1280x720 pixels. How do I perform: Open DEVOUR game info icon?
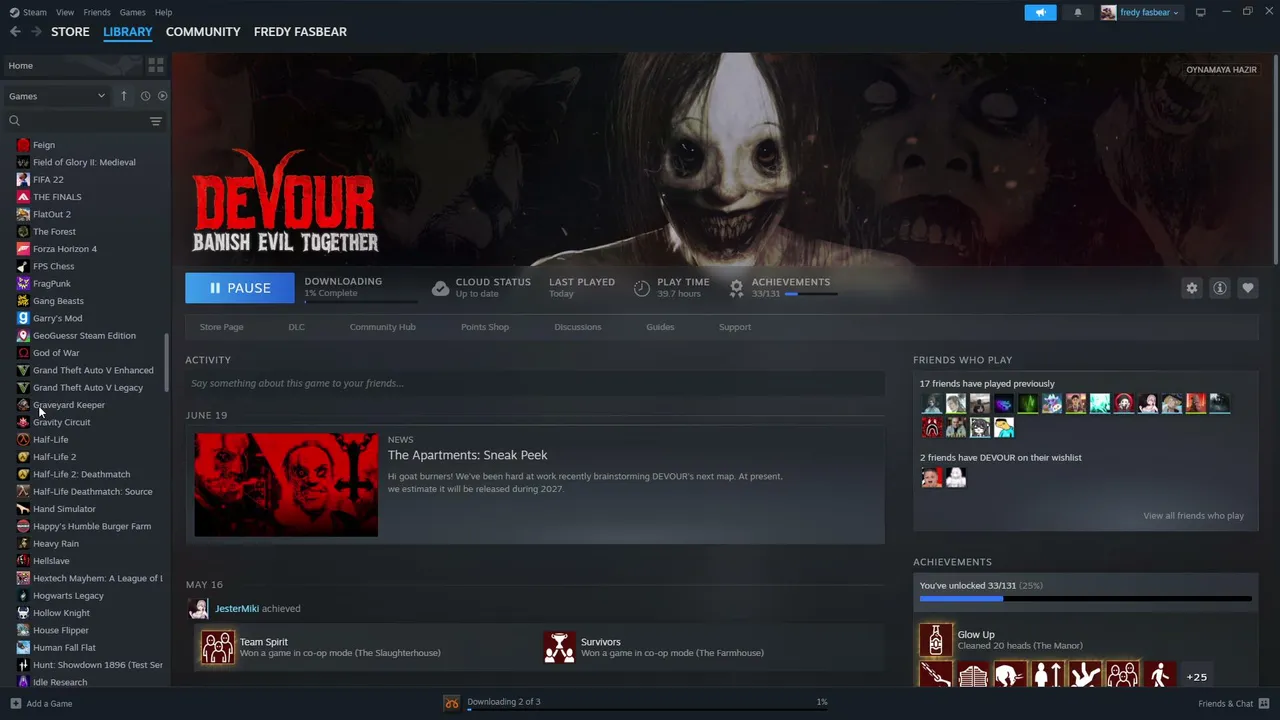[1220, 288]
